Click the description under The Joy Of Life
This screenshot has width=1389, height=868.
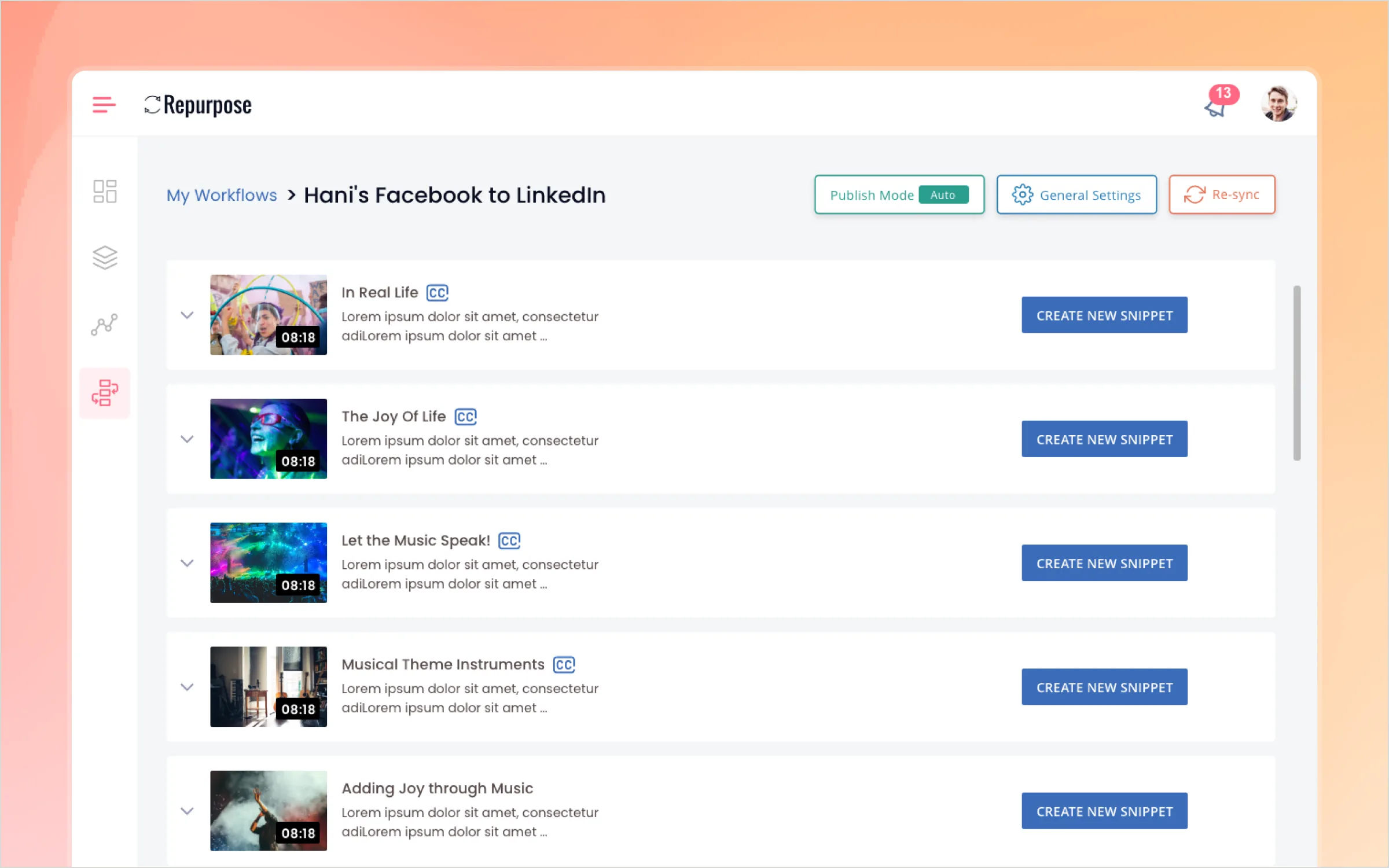470,450
